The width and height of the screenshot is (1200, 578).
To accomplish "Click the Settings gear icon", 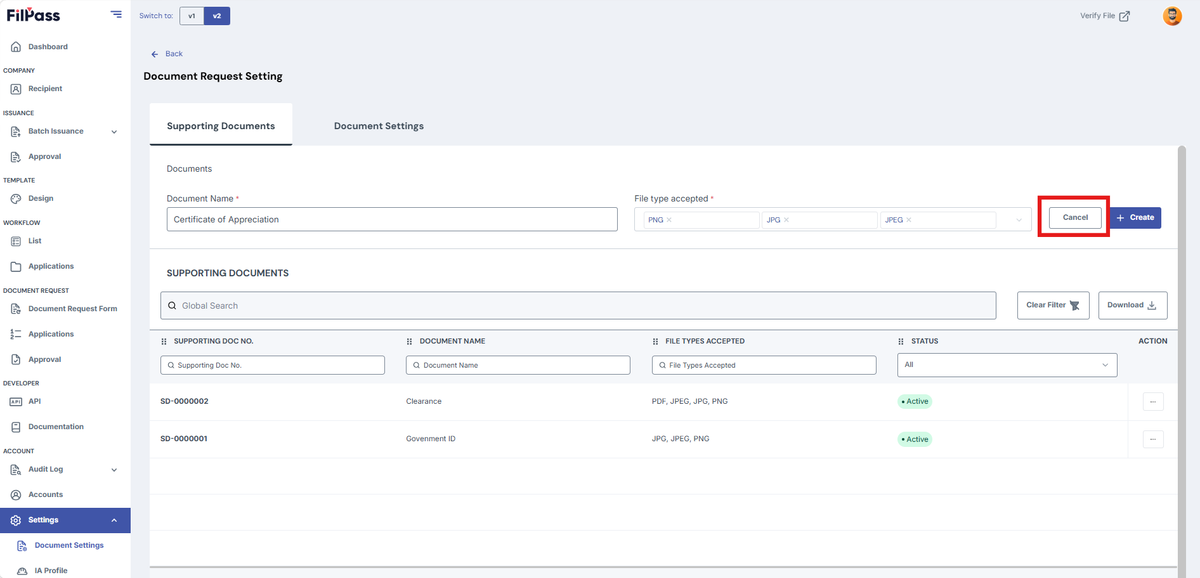I will point(16,520).
